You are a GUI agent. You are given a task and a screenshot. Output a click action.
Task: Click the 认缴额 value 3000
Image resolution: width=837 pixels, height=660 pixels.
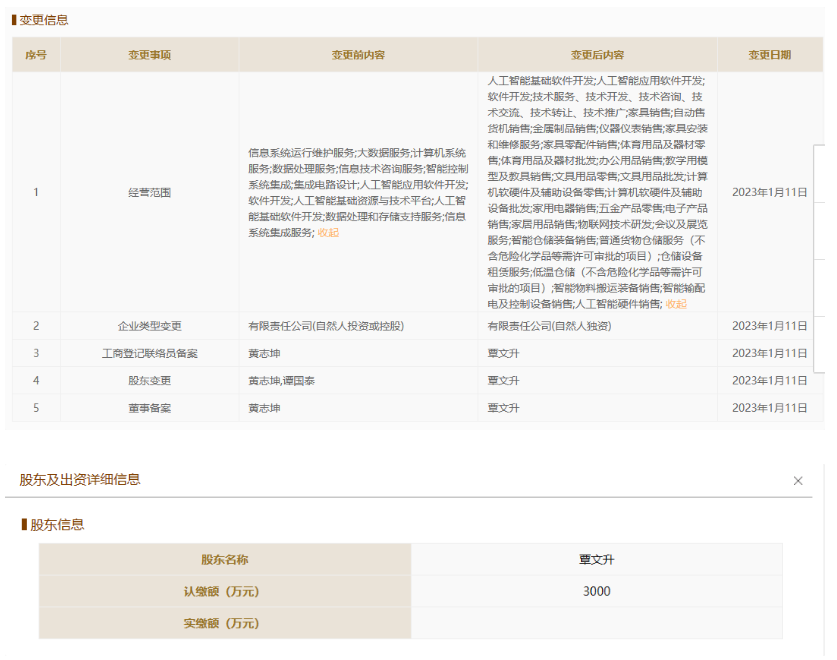596,591
